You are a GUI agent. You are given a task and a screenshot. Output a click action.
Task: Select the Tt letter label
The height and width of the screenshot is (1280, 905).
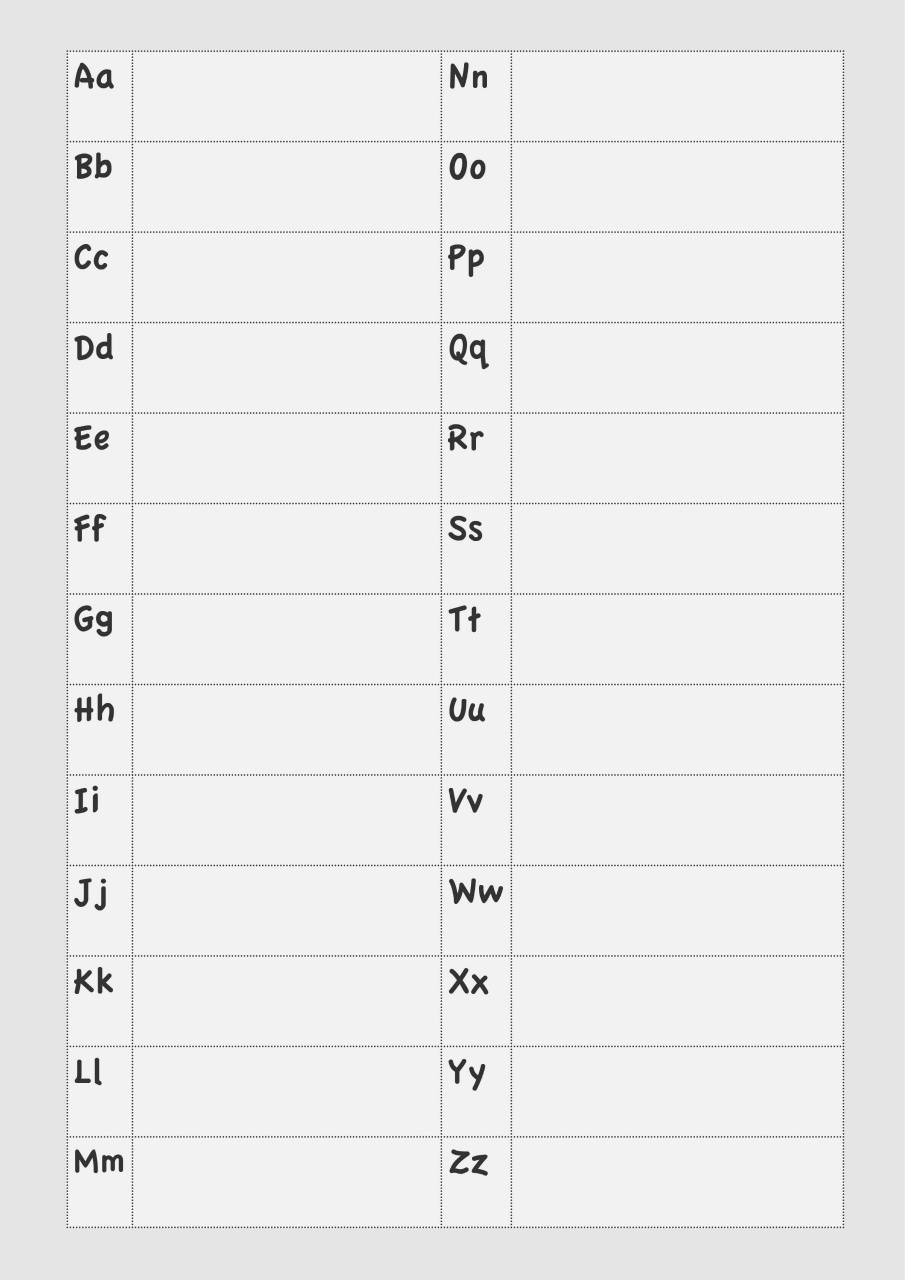[x=465, y=620]
